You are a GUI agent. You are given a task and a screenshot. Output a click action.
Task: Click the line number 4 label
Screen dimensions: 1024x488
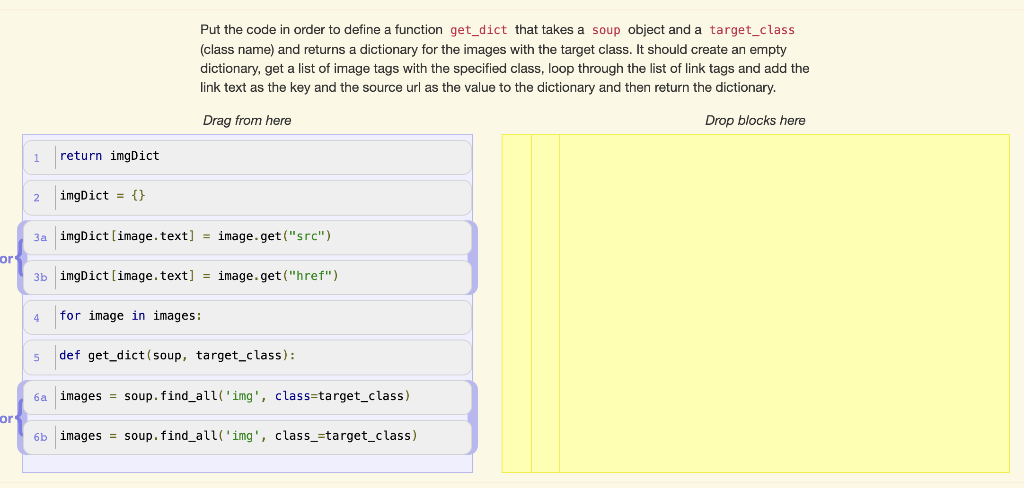[x=37, y=318]
